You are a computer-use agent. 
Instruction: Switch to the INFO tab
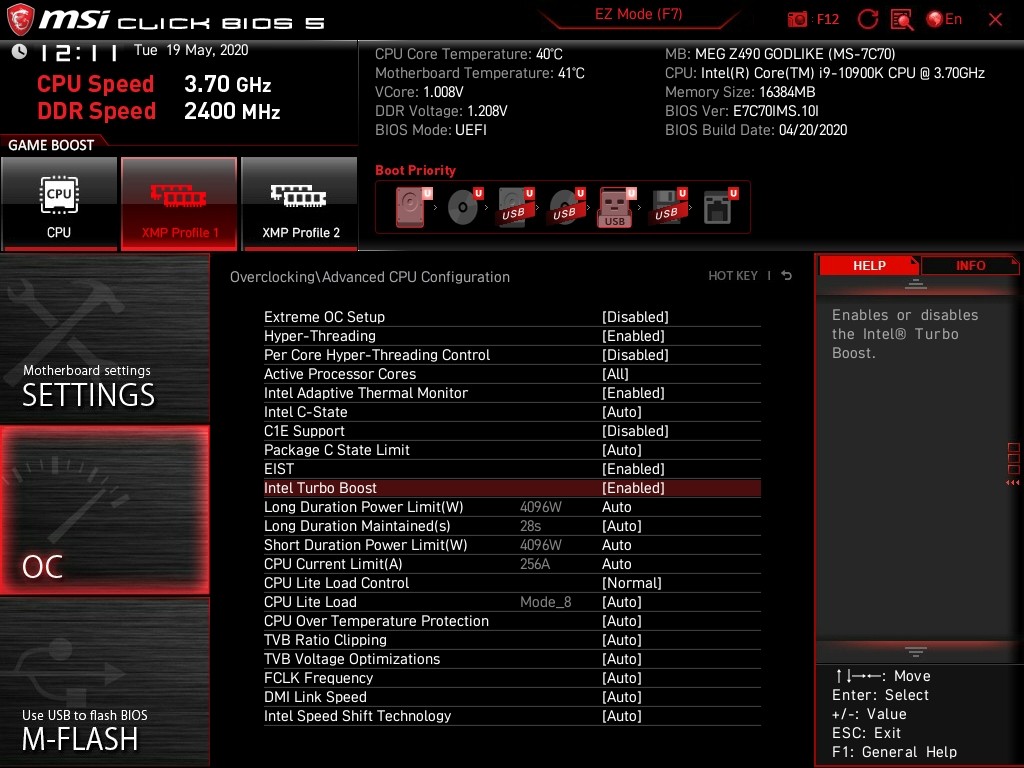point(970,265)
